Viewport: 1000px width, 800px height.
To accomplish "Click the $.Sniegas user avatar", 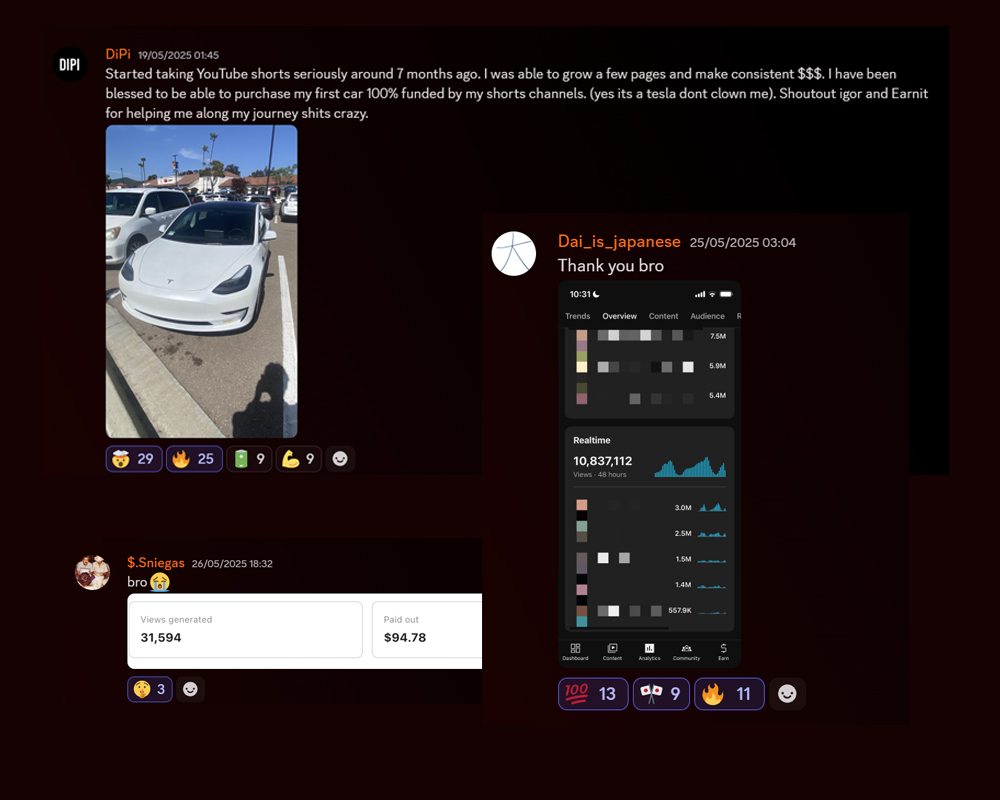I will point(93,572).
